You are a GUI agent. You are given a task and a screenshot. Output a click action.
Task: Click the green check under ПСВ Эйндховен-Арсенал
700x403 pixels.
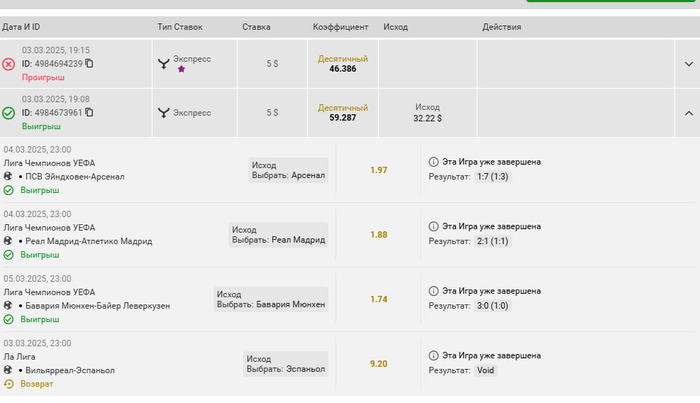9,190
